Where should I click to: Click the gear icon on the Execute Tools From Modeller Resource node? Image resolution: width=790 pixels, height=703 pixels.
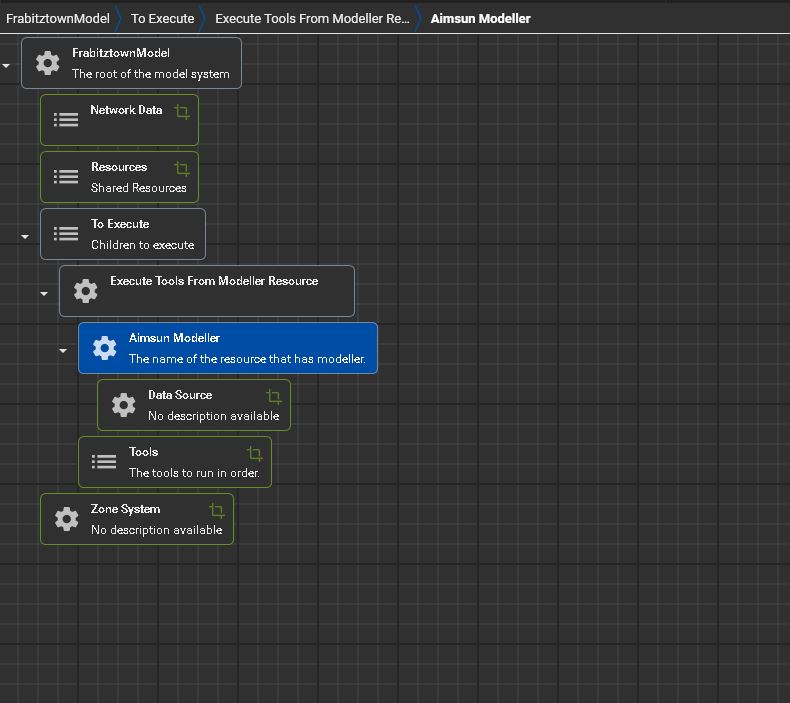85,291
